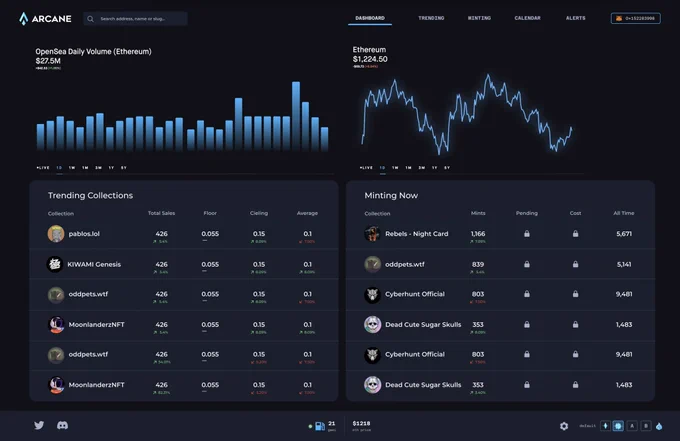Switch to the Dashboard tab
The height and width of the screenshot is (441, 680).
pos(370,18)
